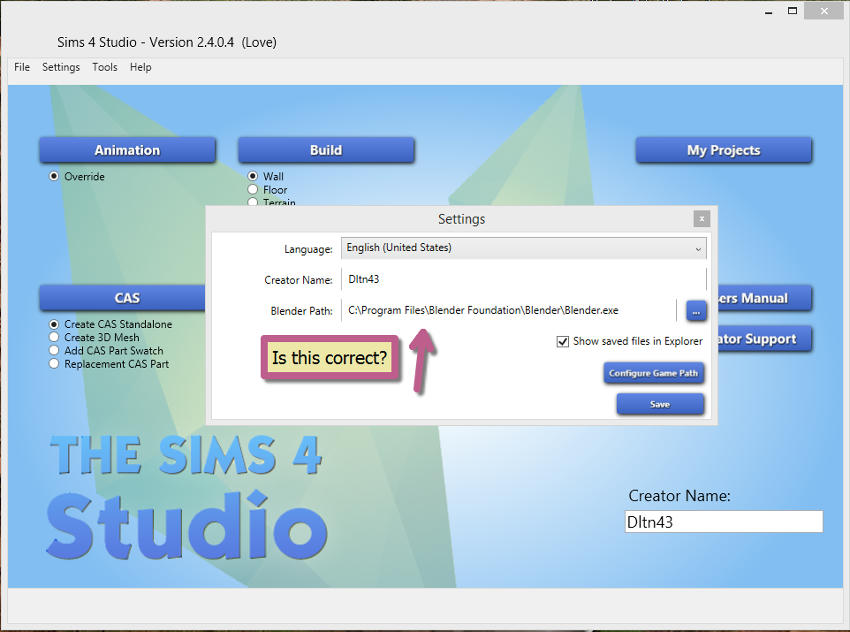This screenshot has height=632, width=850.
Task: Close the Sims 4 Studio window
Action: pyautogui.click(x=824, y=11)
